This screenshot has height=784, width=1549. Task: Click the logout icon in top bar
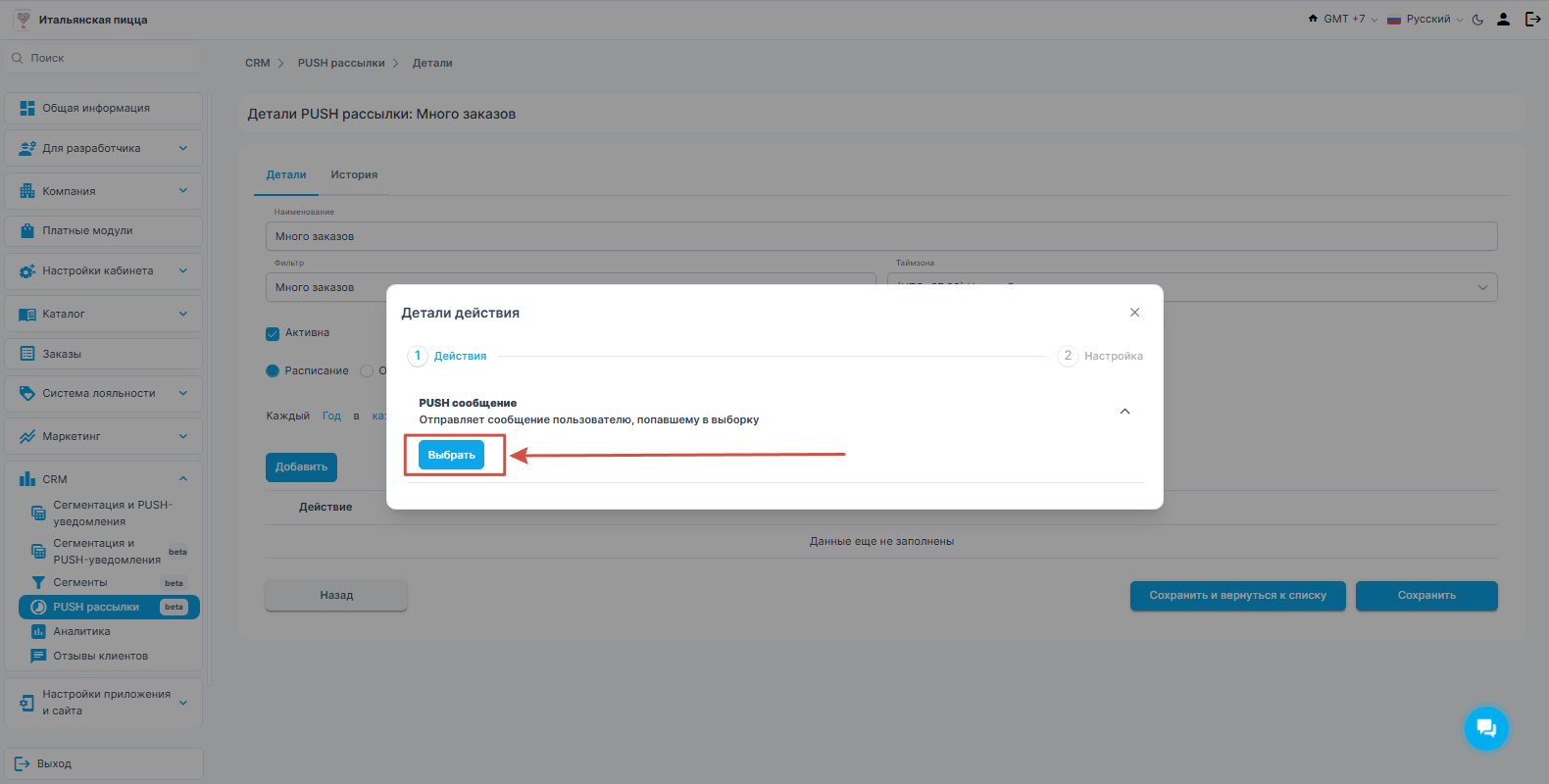click(1532, 20)
